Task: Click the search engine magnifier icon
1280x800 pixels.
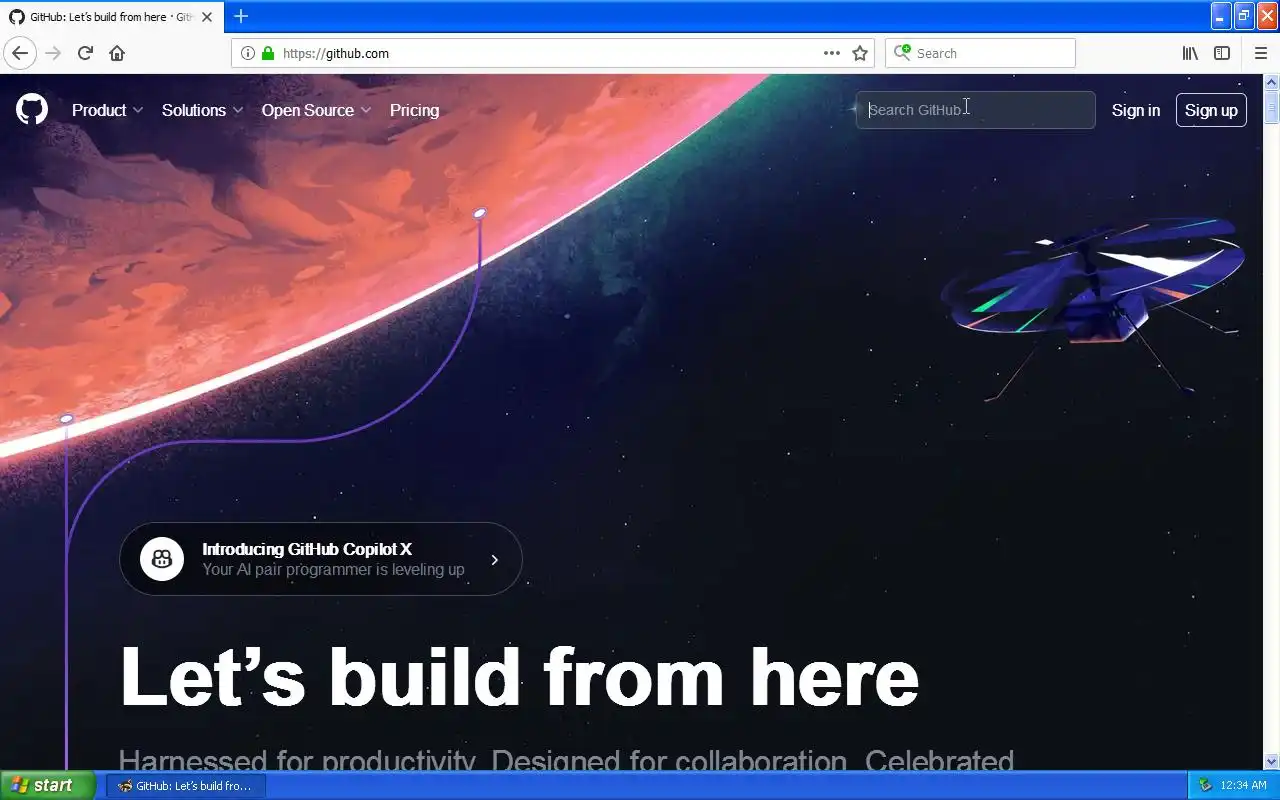Action: click(x=903, y=52)
